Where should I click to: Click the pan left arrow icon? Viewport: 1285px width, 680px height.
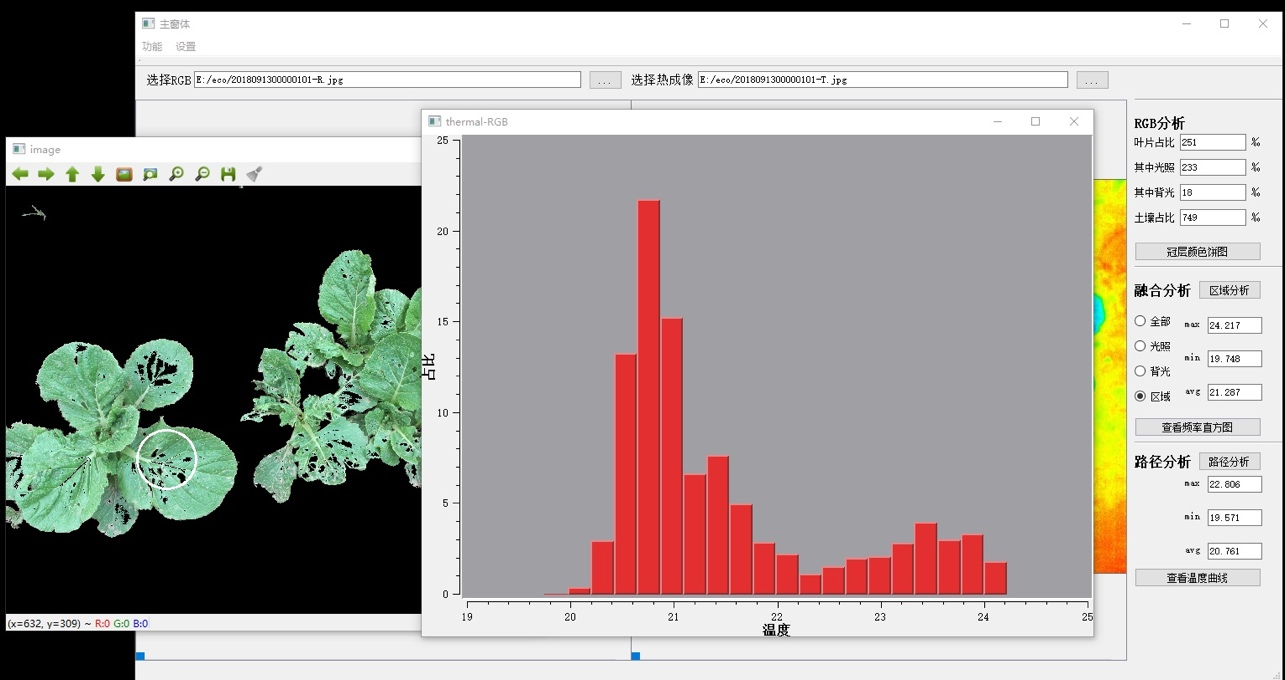click(20, 174)
